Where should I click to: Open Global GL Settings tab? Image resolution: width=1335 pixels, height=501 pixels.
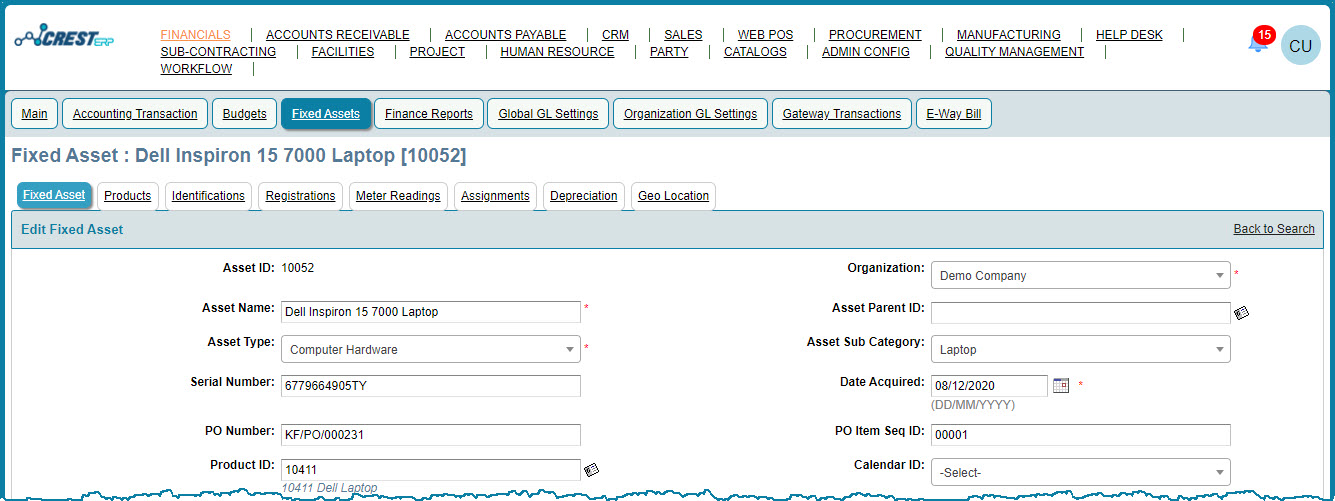tap(548, 114)
